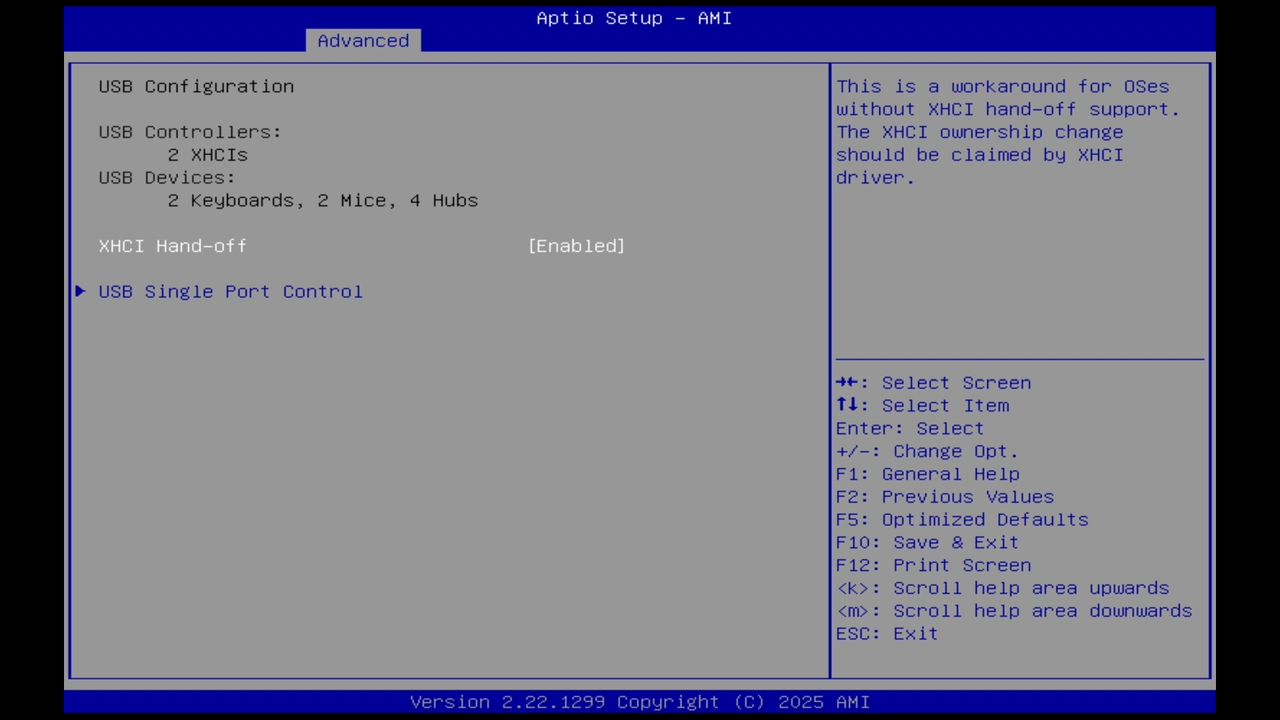Click the F10 Save & Exit shortcut text

927,542
